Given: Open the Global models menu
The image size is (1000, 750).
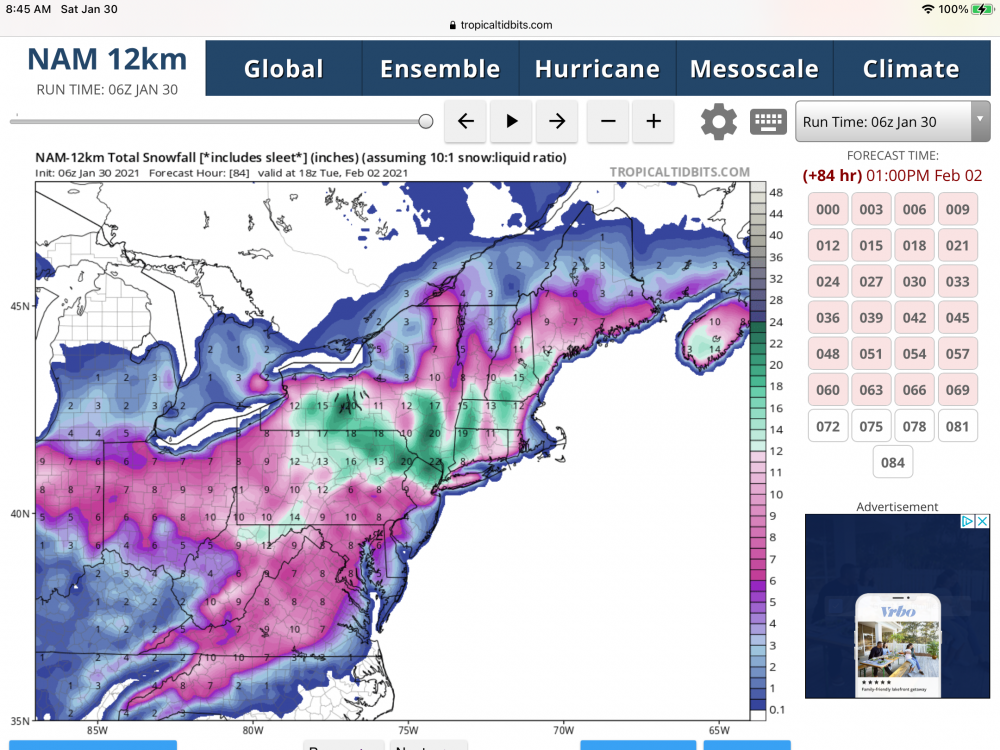Looking at the screenshot, I should click(x=284, y=69).
